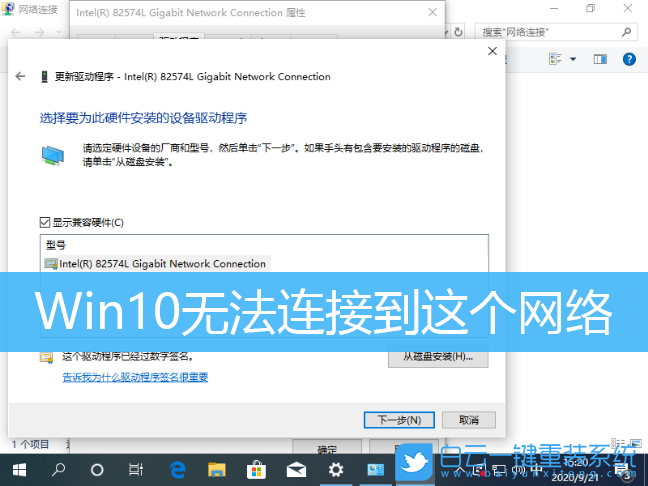
Task: Open File Explorer from the taskbar
Action: pos(217,470)
